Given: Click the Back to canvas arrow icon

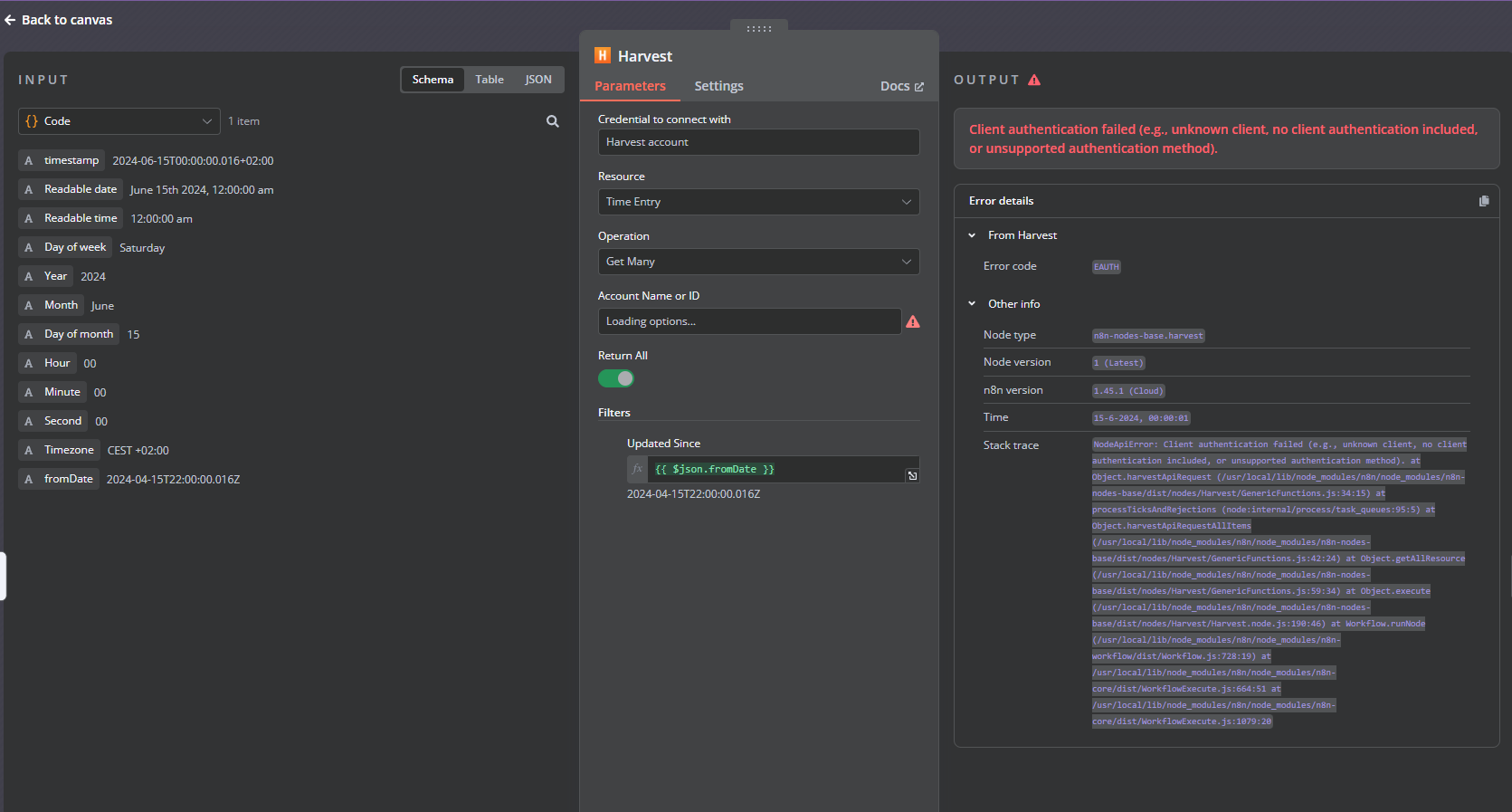Looking at the screenshot, I should click(10, 20).
